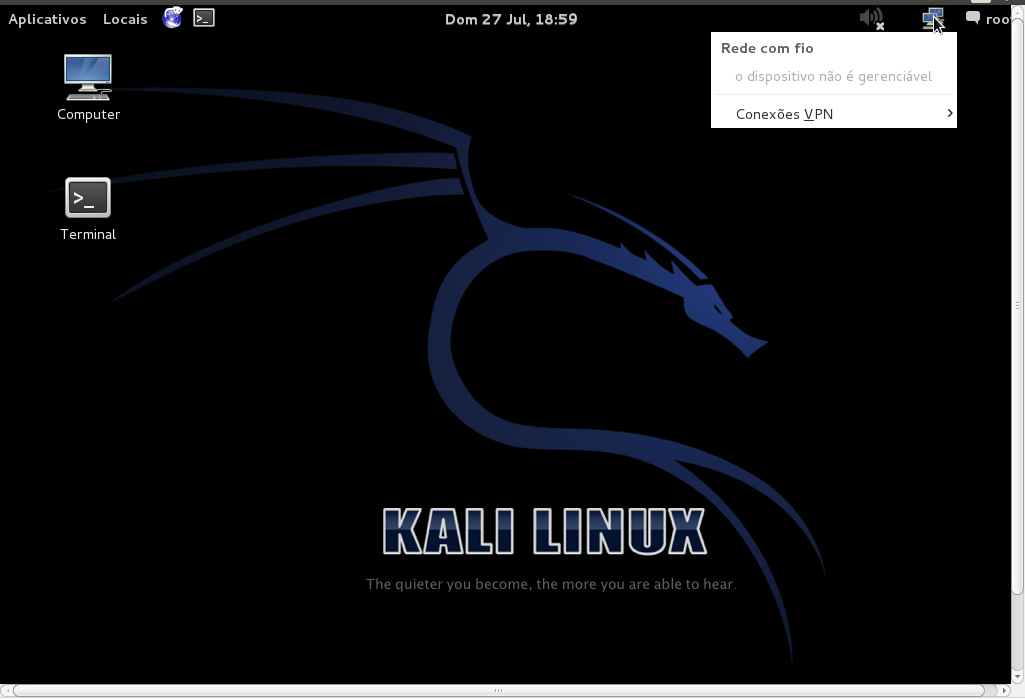1025x699 pixels.
Task: Open the root user menu
Action: (x=997, y=19)
